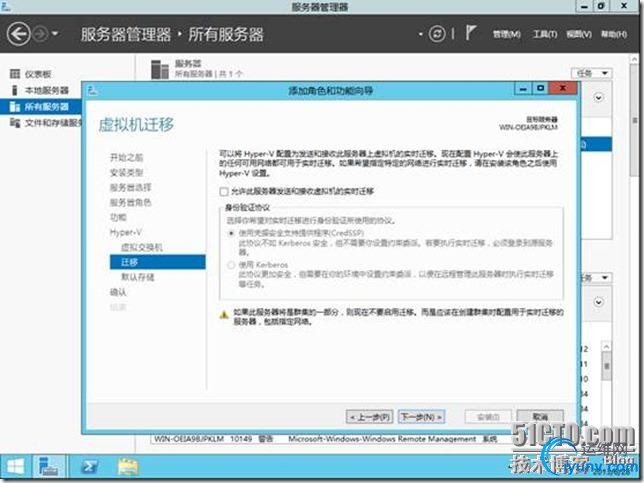644x483 pixels.
Task: Open File Explorer from the taskbar
Action: click(128, 467)
